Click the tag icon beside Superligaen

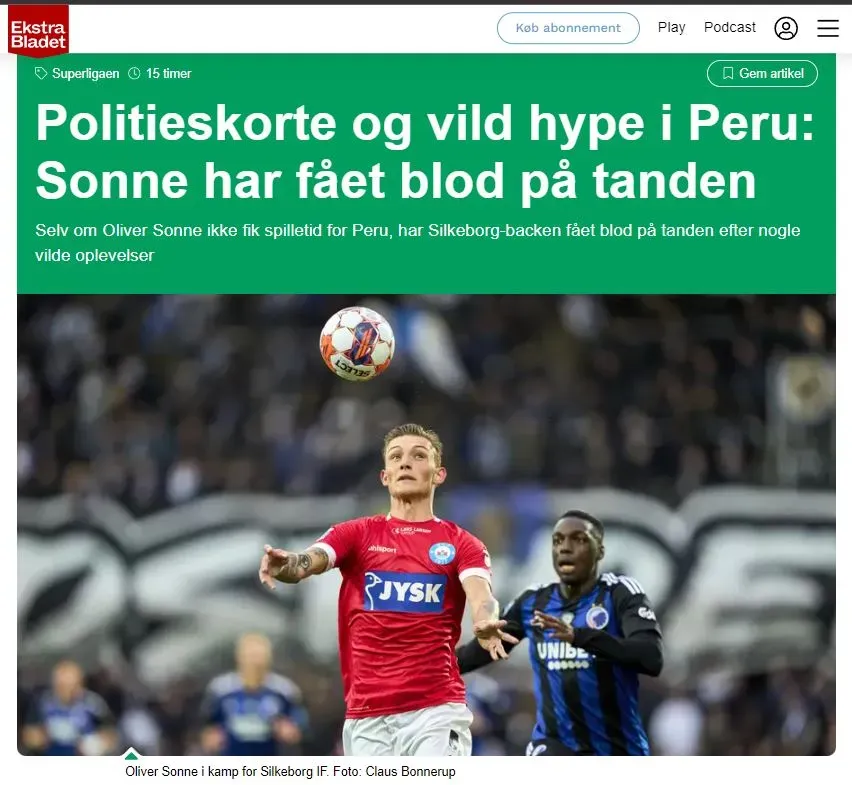(41, 73)
